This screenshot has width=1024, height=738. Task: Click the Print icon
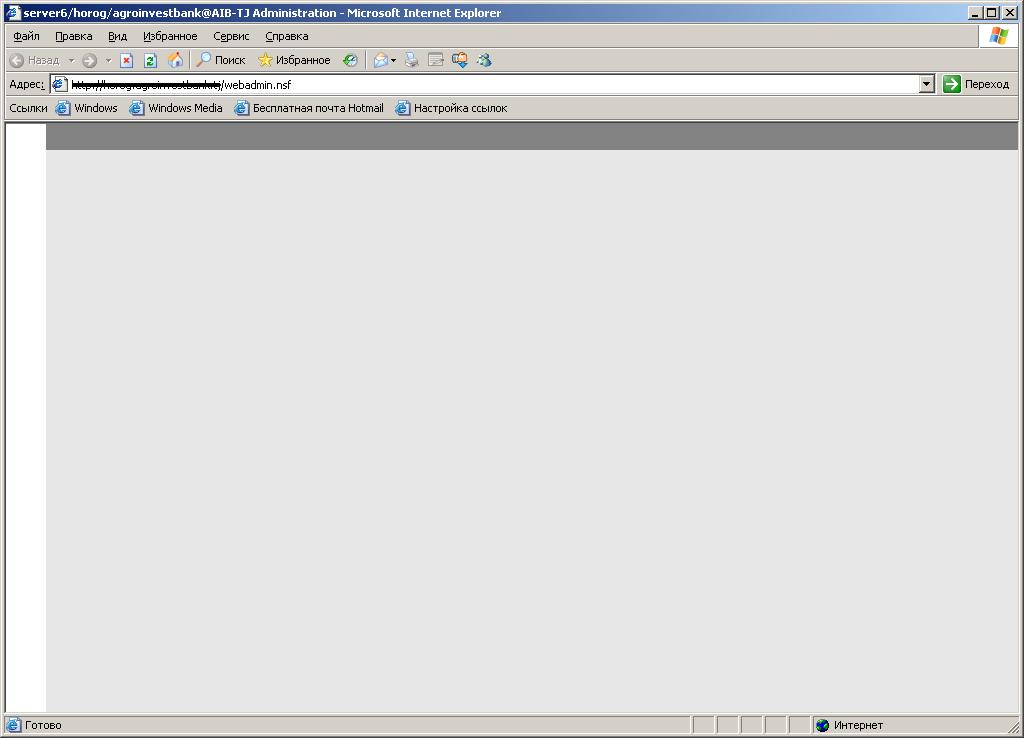tap(411, 60)
